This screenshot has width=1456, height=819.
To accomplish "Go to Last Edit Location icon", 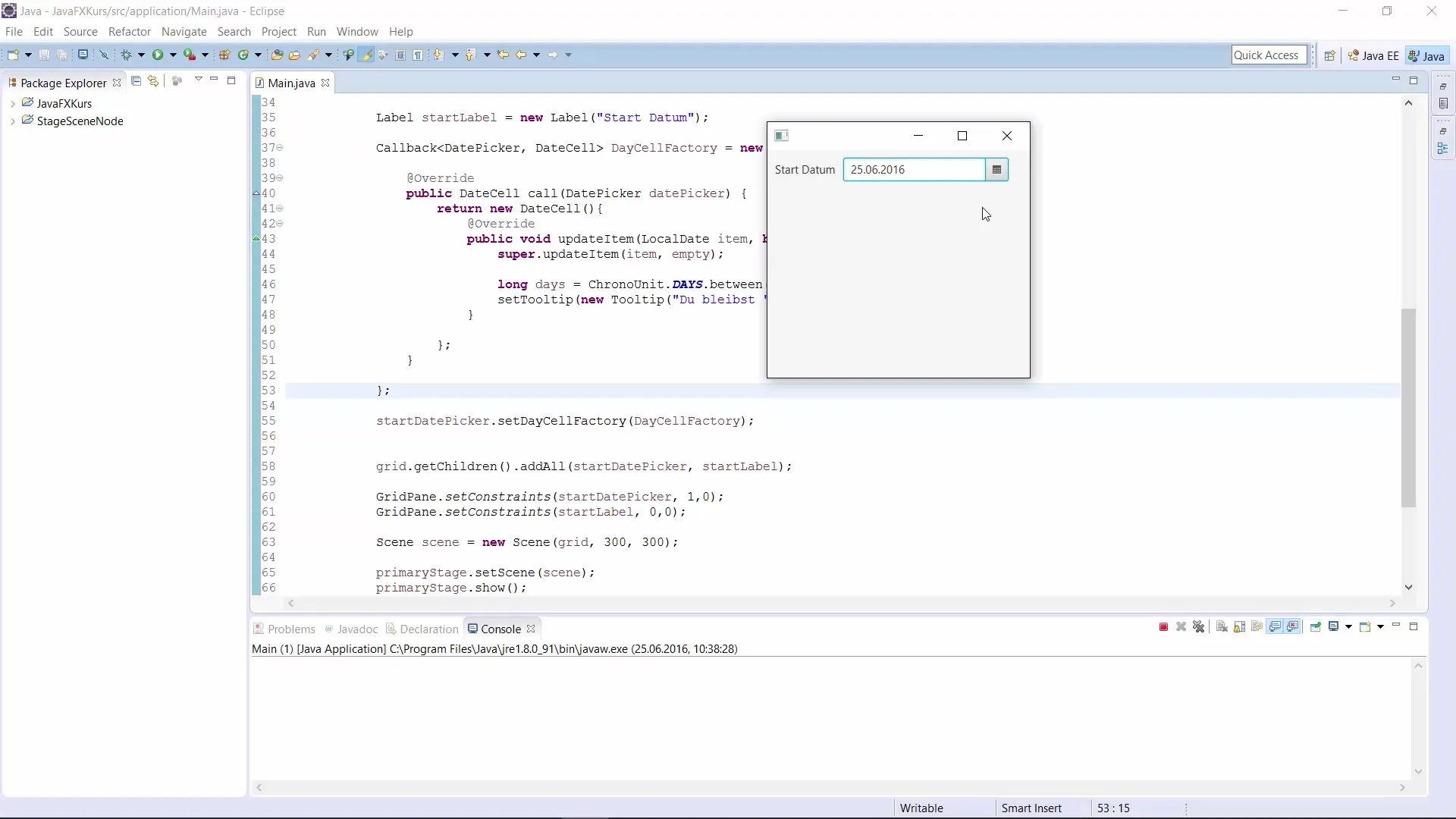I will point(503,55).
